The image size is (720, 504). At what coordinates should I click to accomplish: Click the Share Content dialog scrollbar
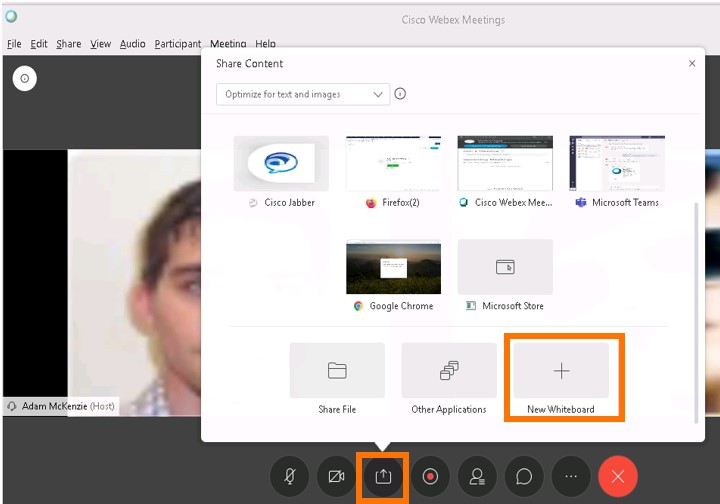pos(696,312)
